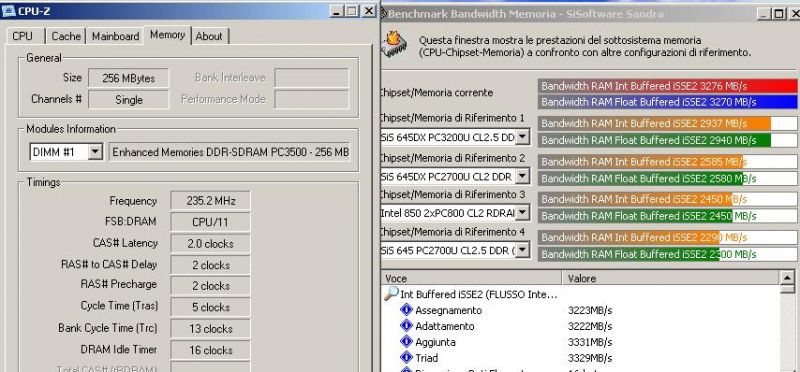Screen dimensions: 800x372
Task: Click the flaming memory chip Sandra icon
Action: click(x=395, y=44)
